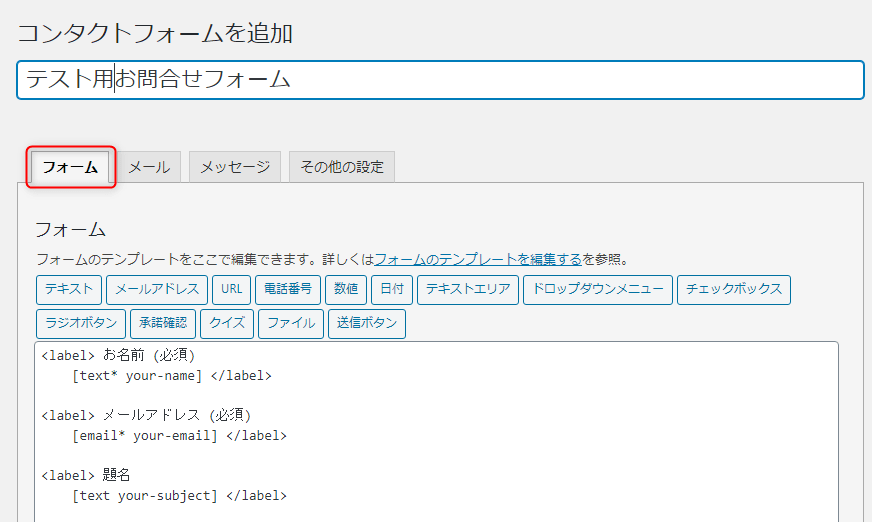
Task: Insert a ファイル upload tag
Action: [291, 324]
